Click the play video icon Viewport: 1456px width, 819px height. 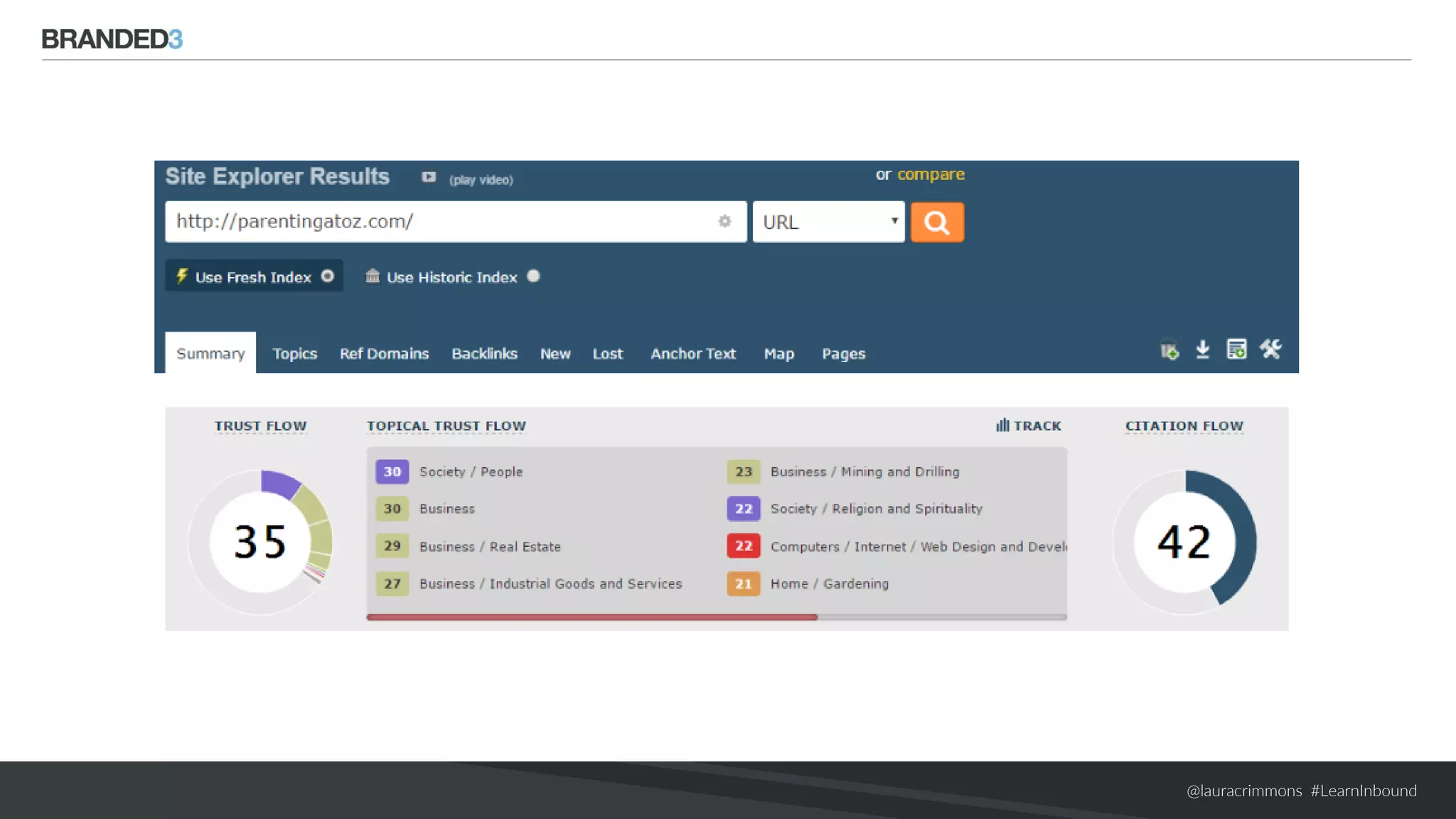click(x=428, y=177)
